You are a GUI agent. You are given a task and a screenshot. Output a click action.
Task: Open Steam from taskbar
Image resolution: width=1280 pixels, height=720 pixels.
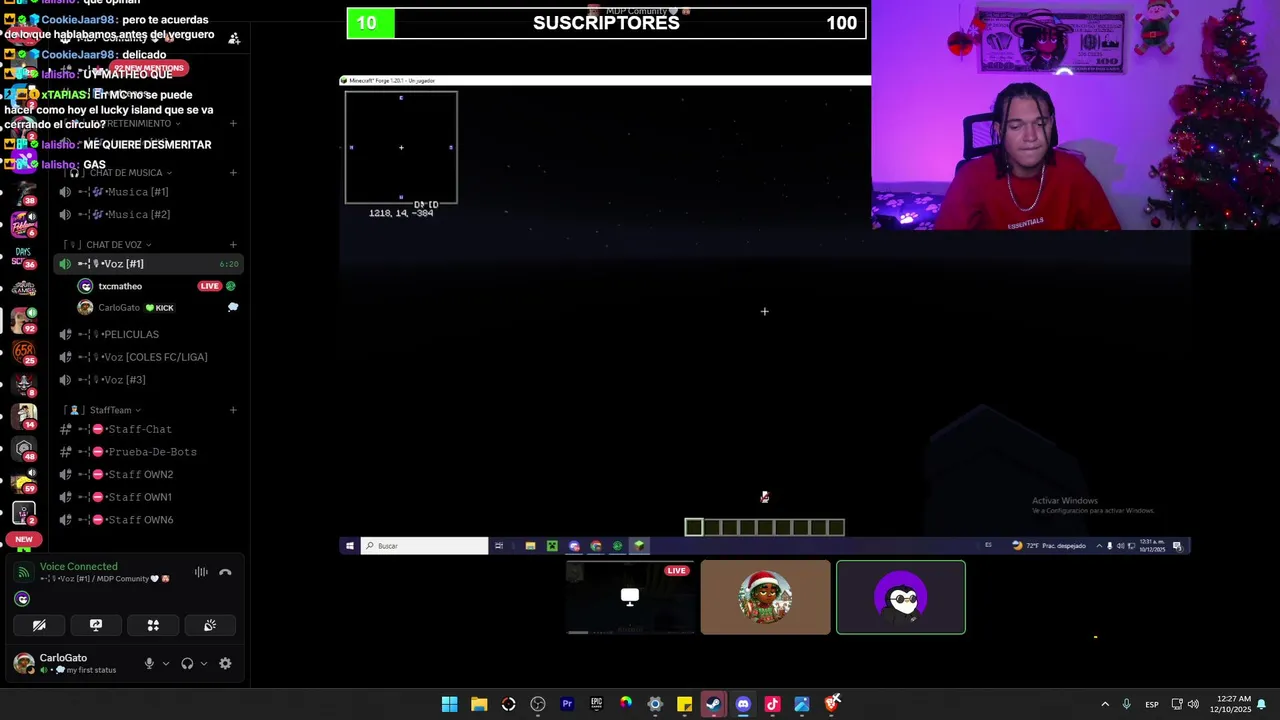click(x=713, y=704)
